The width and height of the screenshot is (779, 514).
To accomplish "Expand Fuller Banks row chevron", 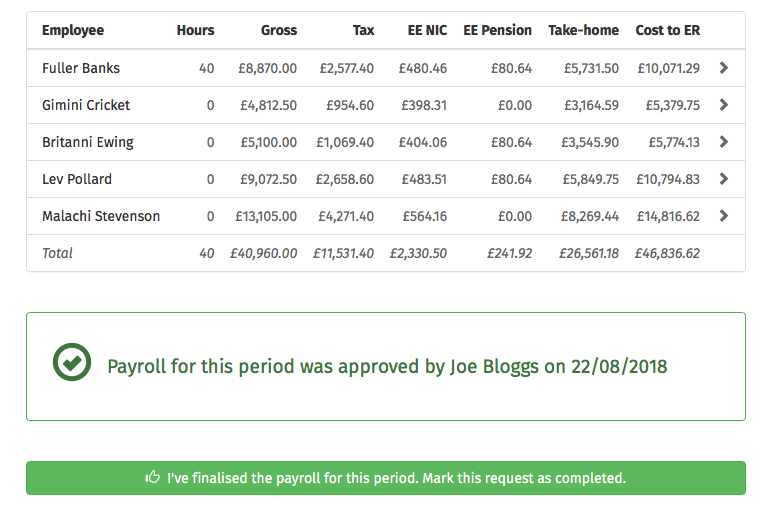I will click(724, 68).
